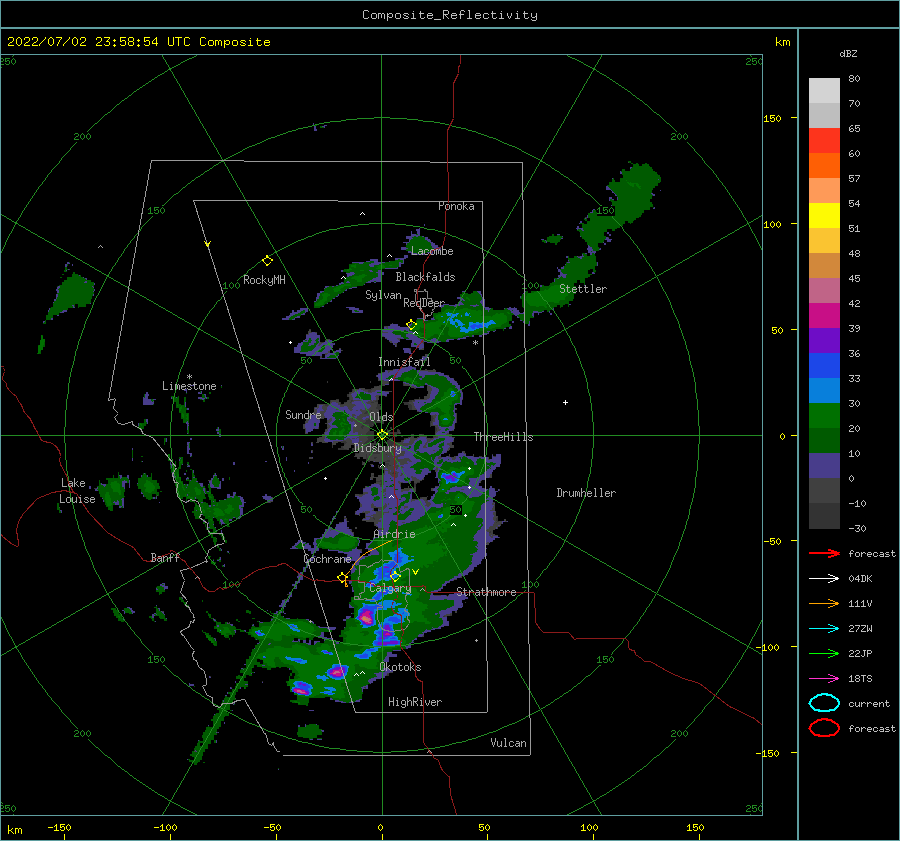Image resolution: width=900 pixels, height=841 pixels.
Task: Click the Okotoks town label
Action: coord(400,667)
